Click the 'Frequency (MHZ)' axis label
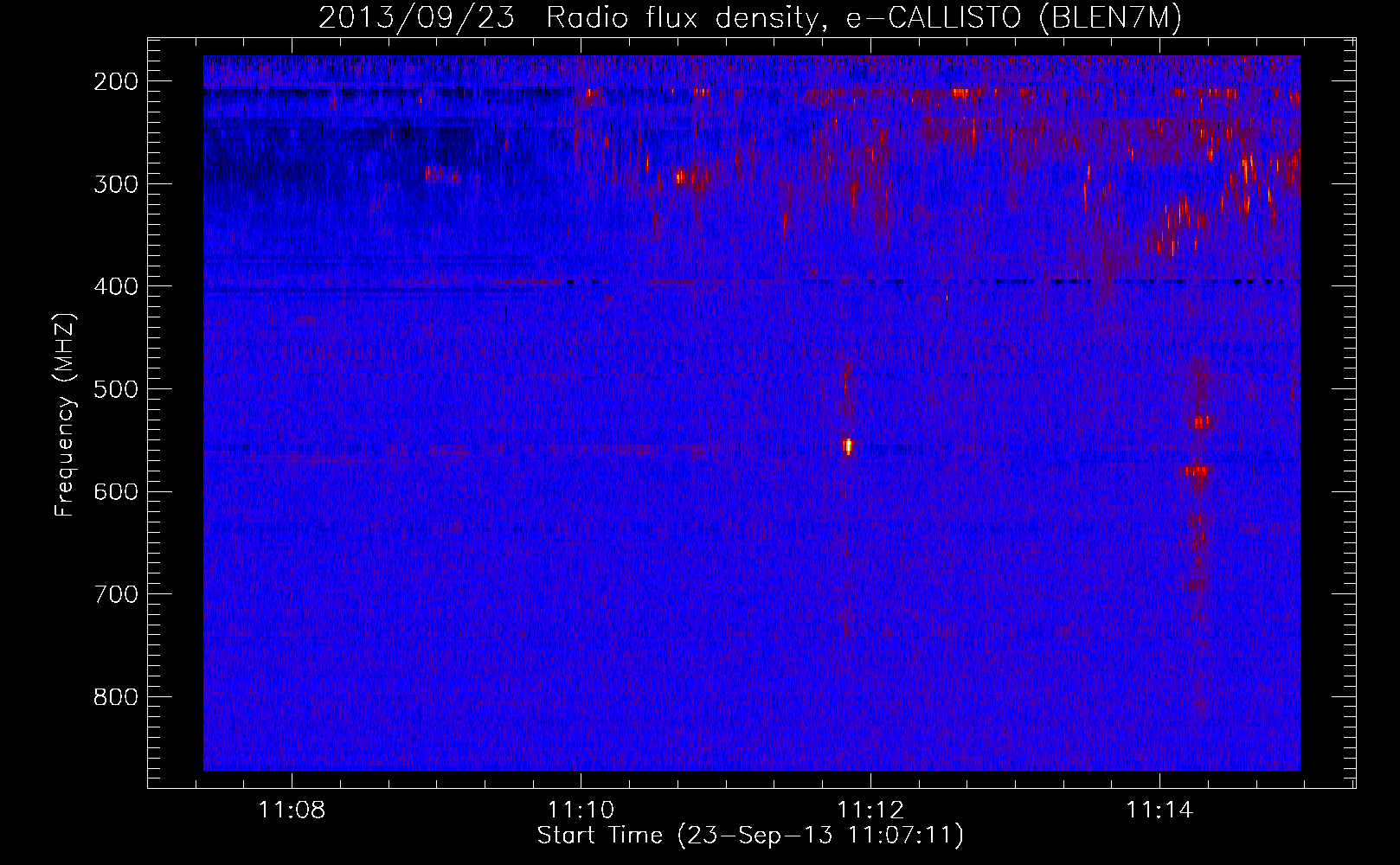This screenshot has width=1400, height=865. click(x=65, y=414)
